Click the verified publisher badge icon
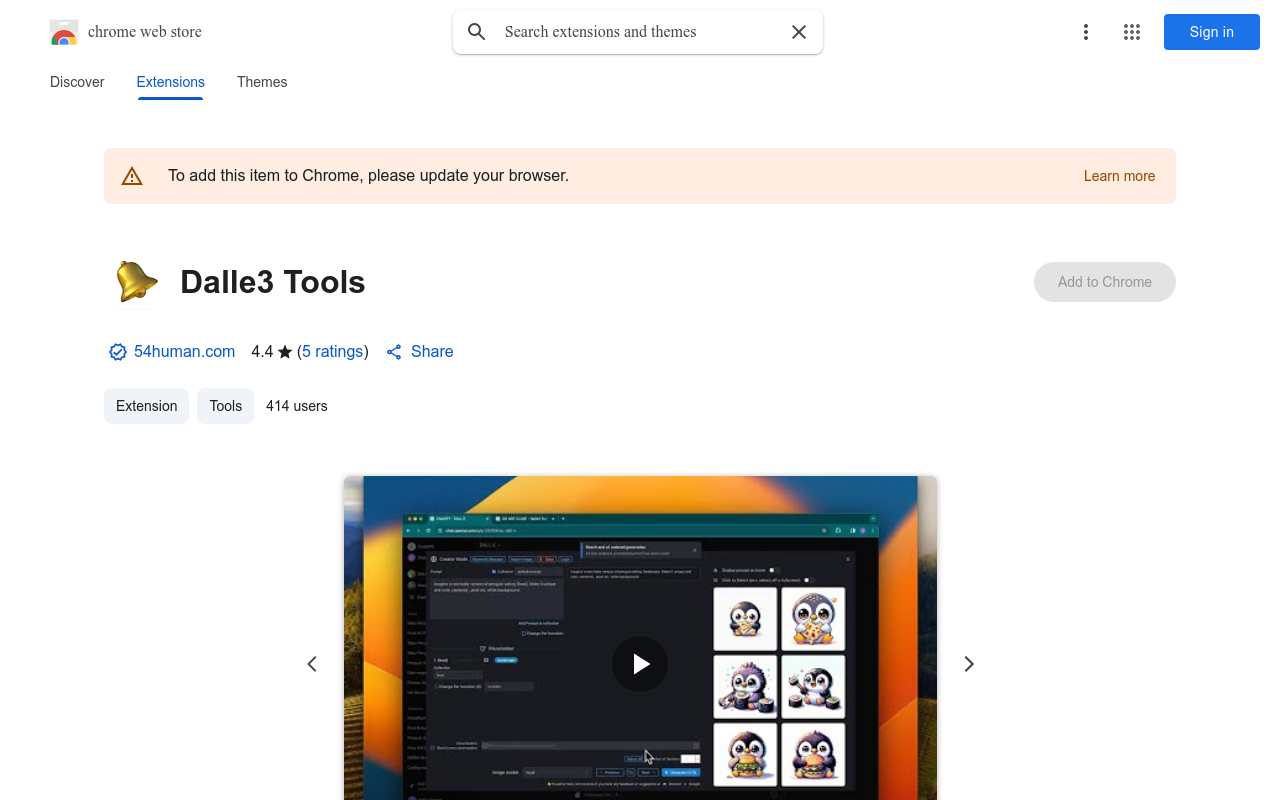The image size is (1280, 800). coord(117,352)
